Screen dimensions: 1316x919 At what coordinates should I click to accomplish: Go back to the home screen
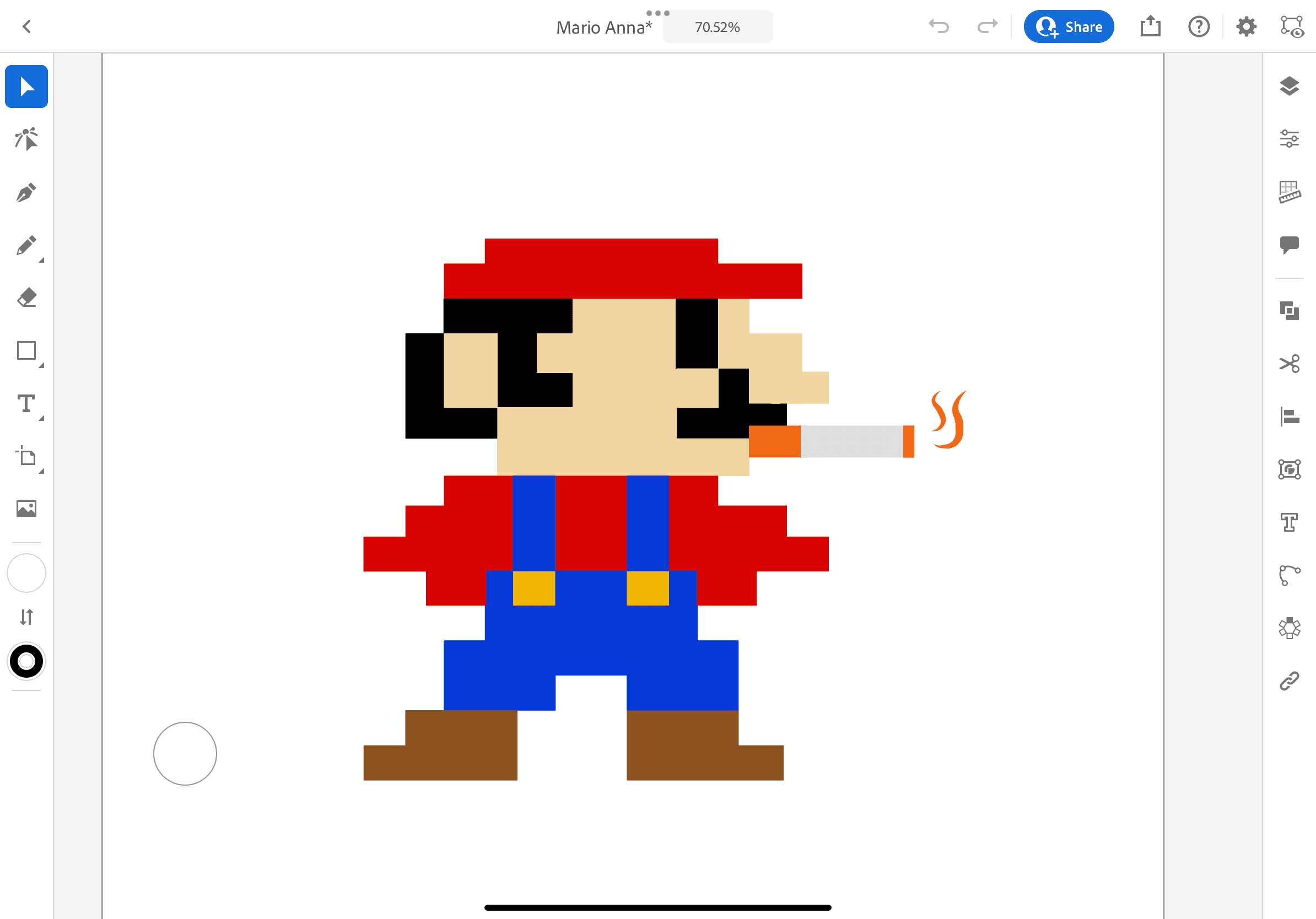(x=26, y=27)
